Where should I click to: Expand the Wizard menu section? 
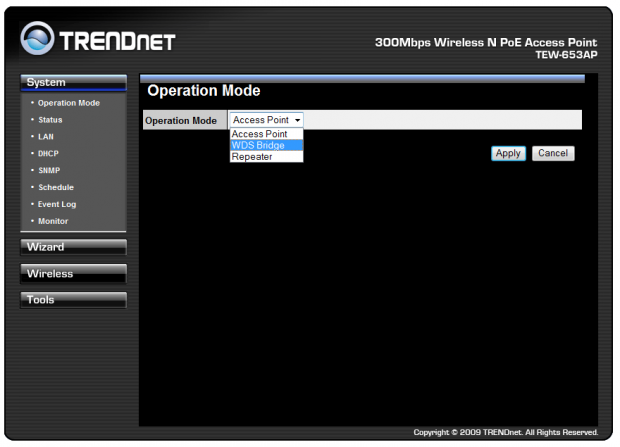point(74,247)
